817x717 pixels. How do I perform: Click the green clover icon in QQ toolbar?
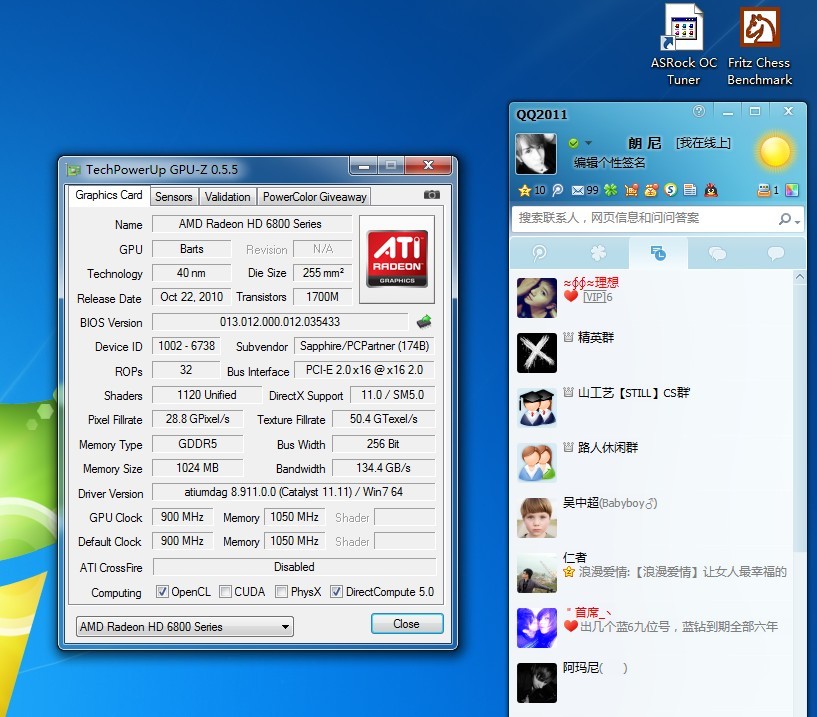pos(611,190)
